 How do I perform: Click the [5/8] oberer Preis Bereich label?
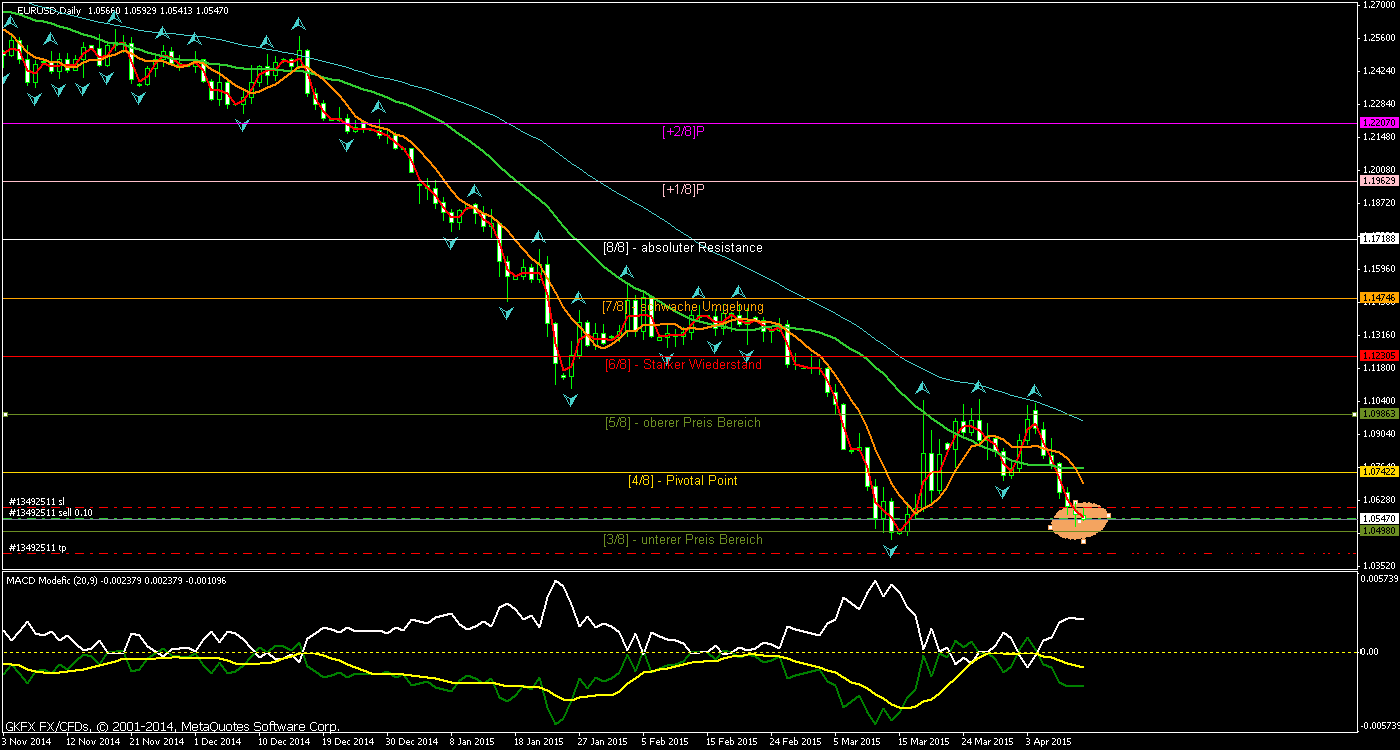(683, 423)
